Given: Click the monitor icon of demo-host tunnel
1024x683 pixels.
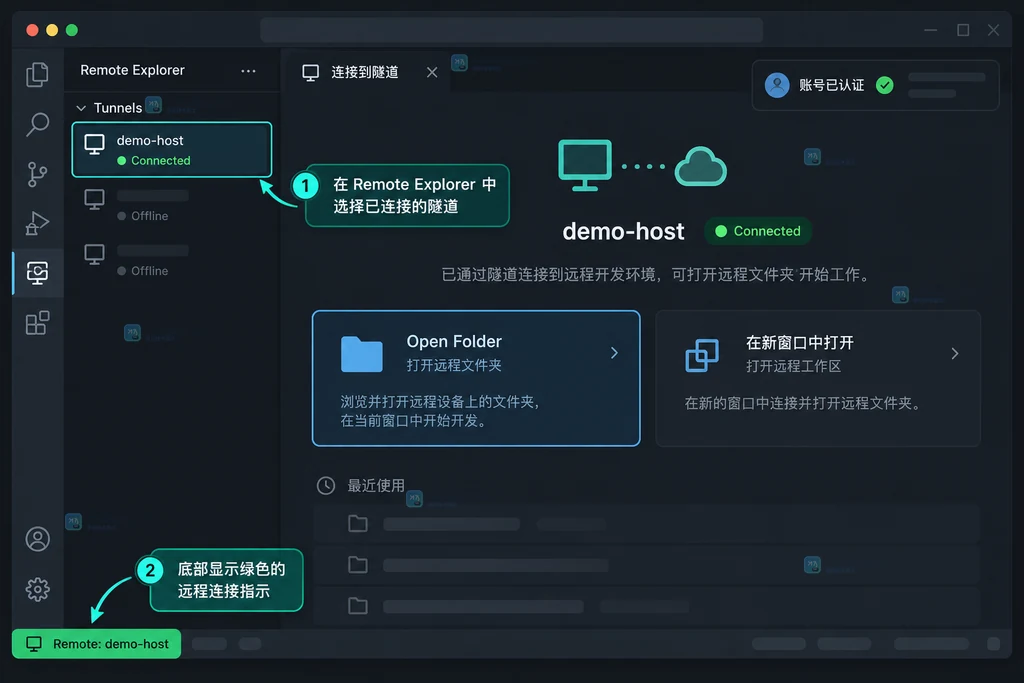Looking at the screenshot, I should pos(95,144).
